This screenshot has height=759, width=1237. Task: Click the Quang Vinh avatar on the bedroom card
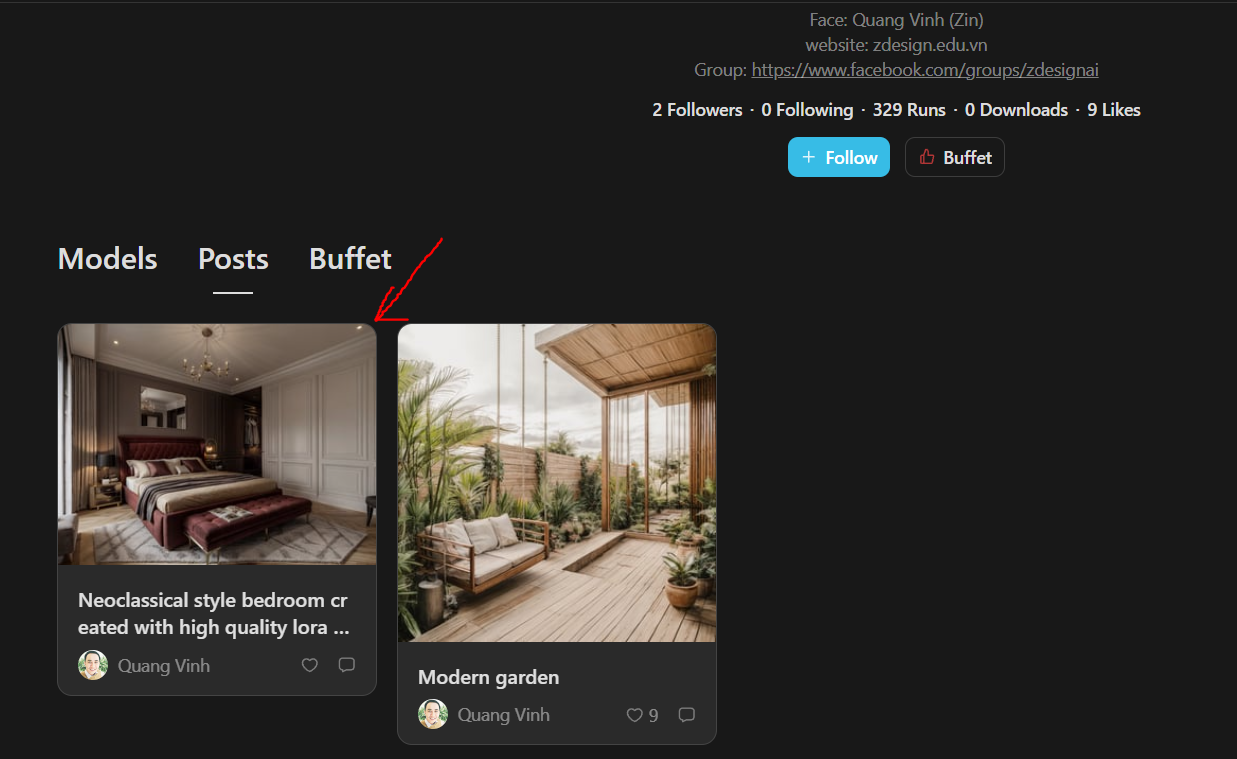pyautogui.click(x=93, y=665)
